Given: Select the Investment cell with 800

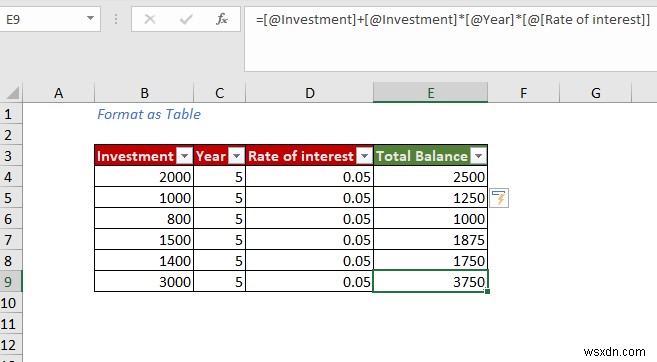Looking at the screenshot, I should [x=144, y=219].
